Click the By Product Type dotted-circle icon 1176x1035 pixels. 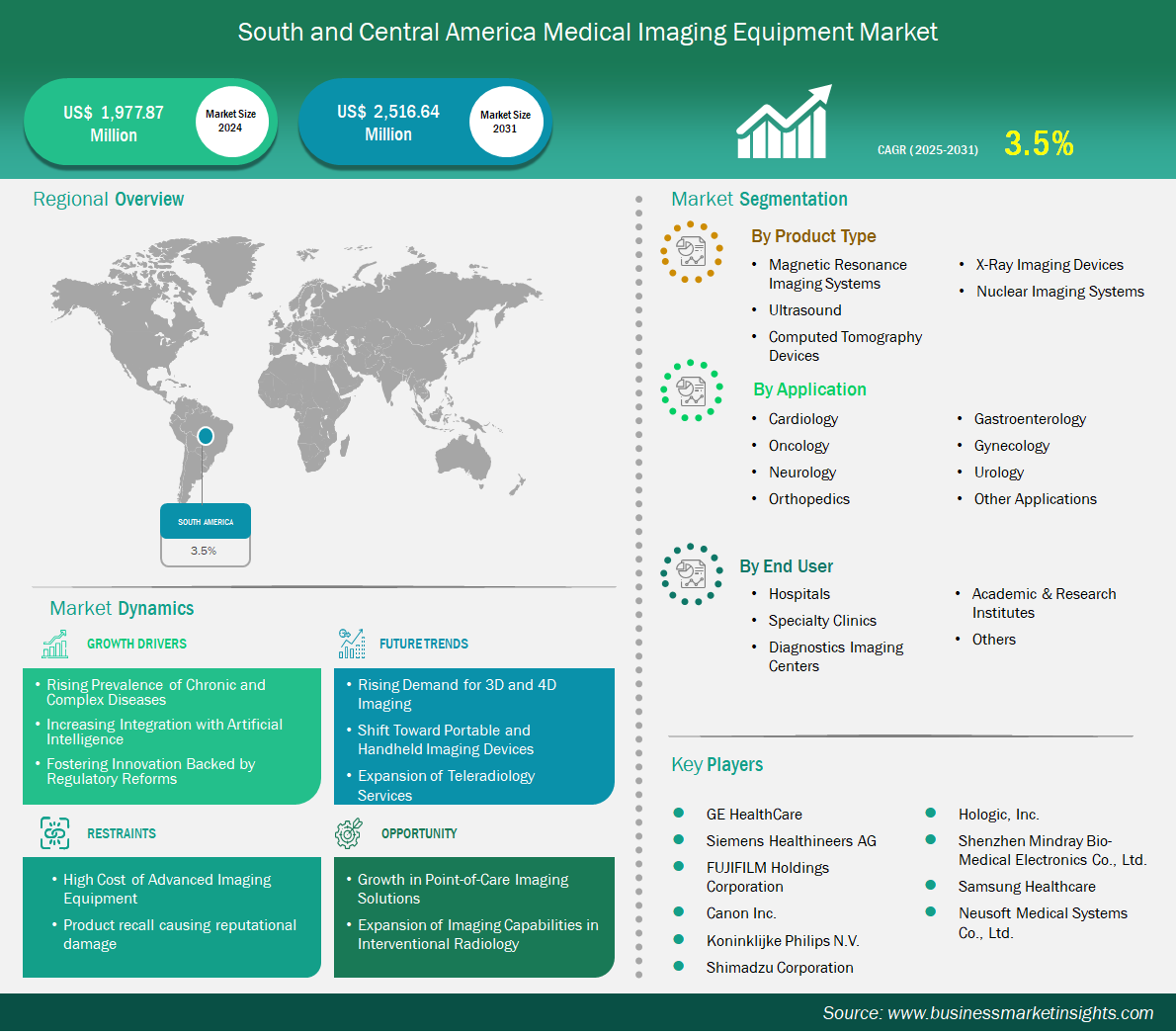point(692,252)
